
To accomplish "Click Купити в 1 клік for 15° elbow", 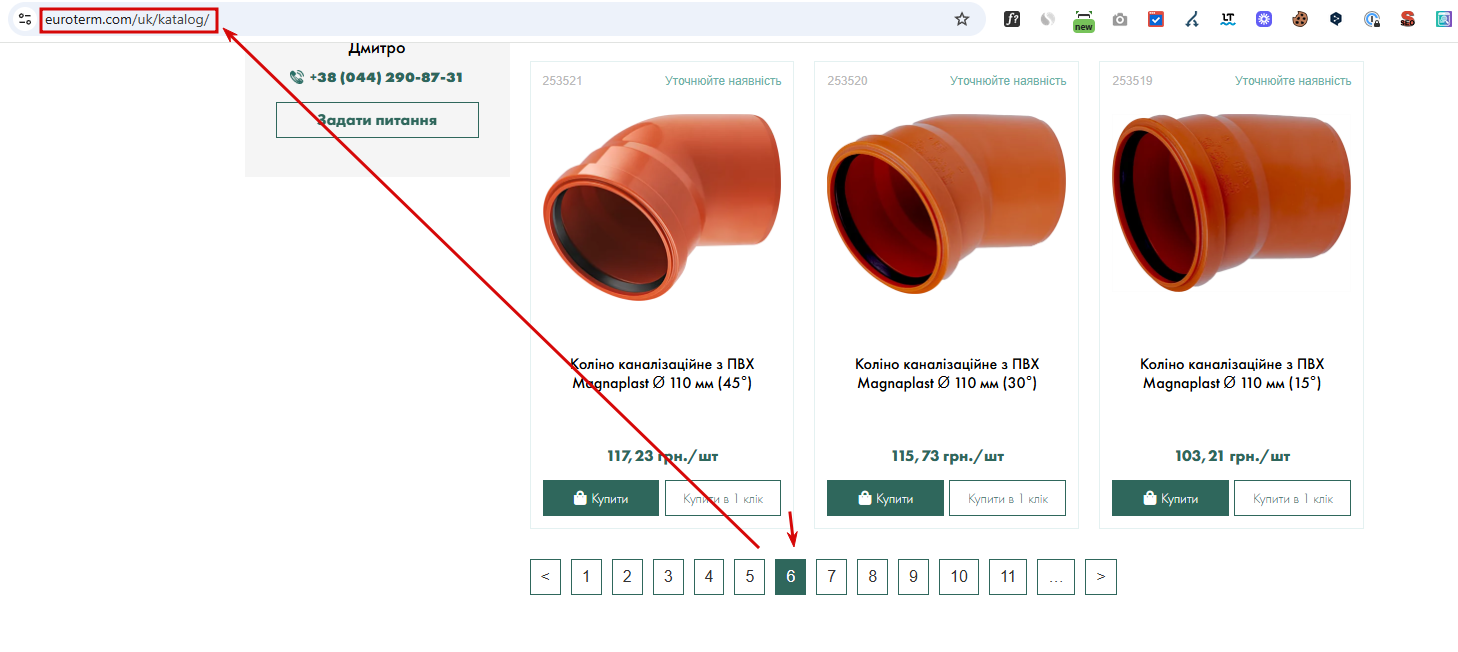I will 1292,498.
